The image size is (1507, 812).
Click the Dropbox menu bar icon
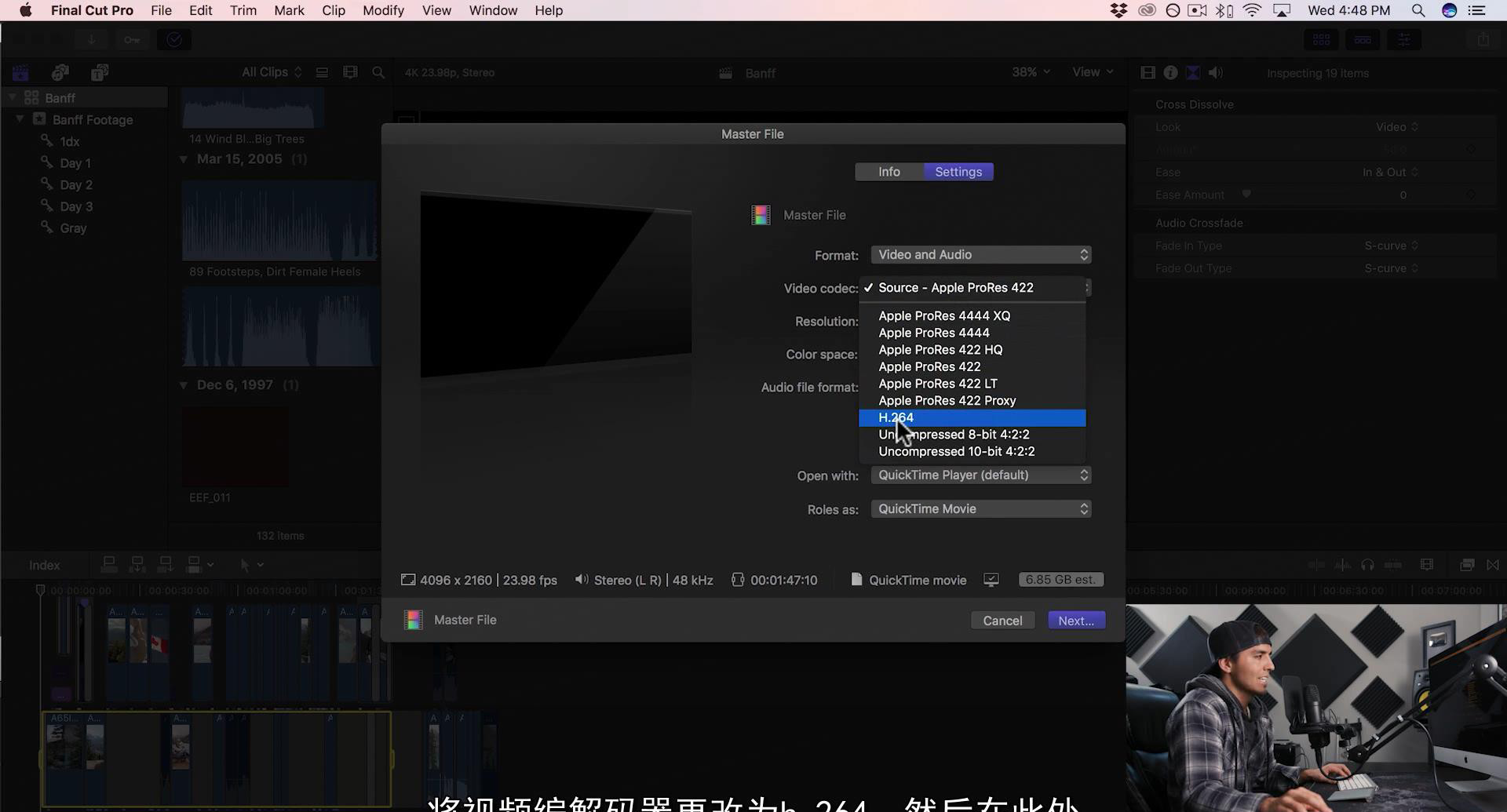tap(1118, 10)
